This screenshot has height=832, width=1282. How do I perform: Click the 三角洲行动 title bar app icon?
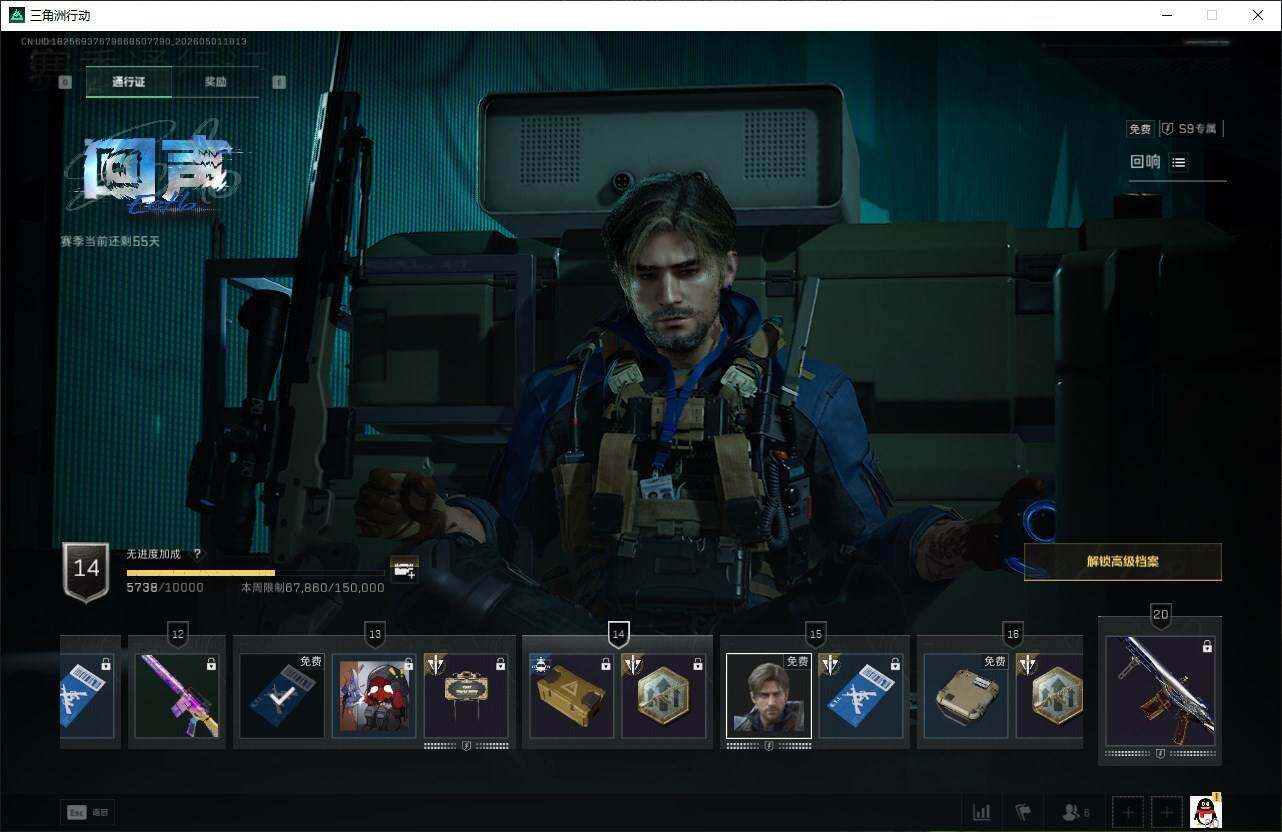(x=16, y=15)
